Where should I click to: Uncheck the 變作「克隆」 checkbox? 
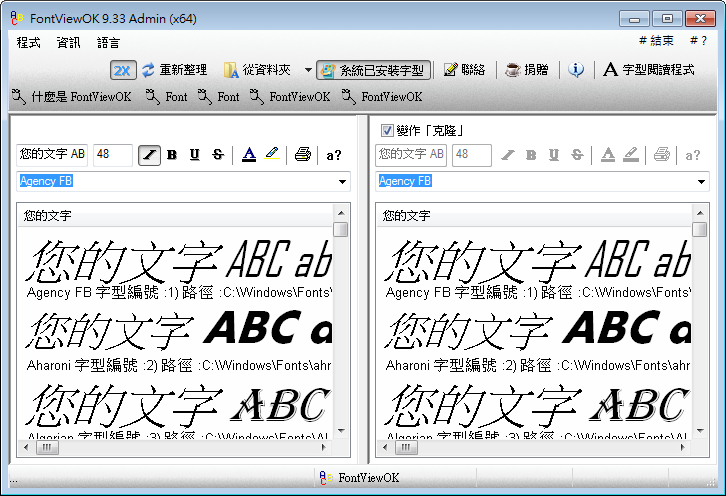click(387, 131)
